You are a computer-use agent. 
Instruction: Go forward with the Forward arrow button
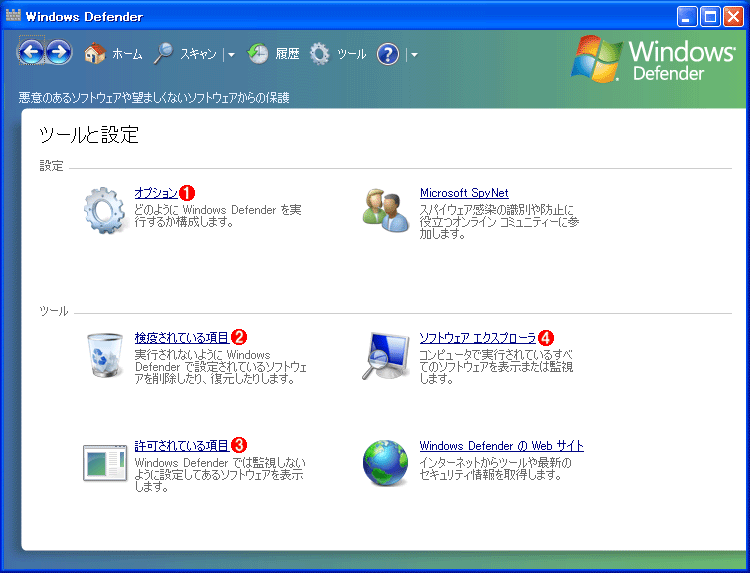pos(59,52)
